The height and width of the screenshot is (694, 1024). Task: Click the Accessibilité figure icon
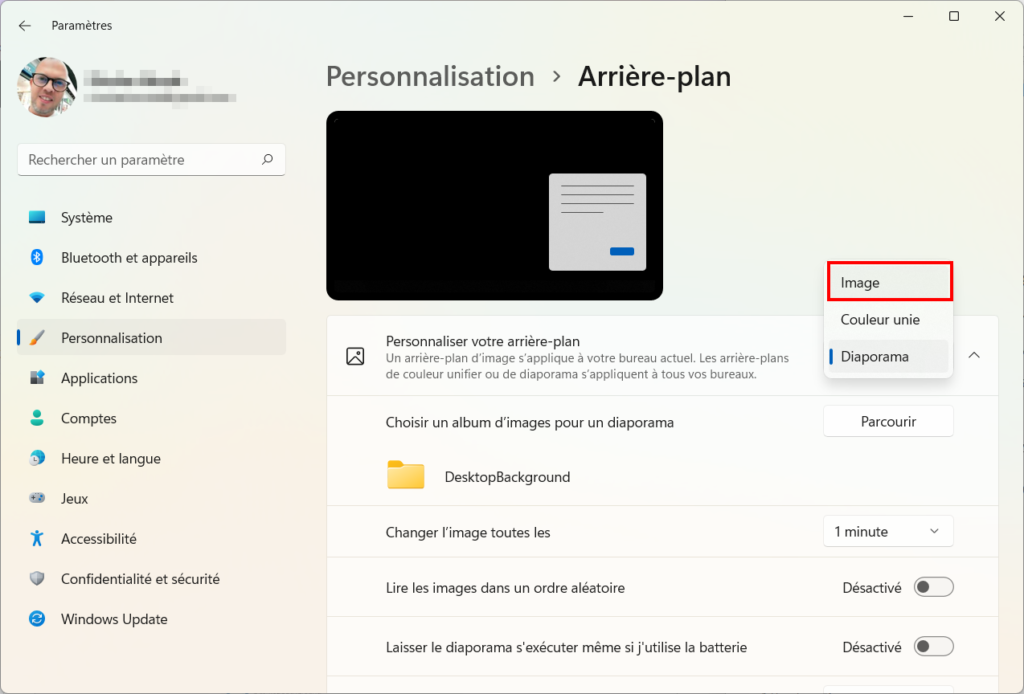(37, 538)
